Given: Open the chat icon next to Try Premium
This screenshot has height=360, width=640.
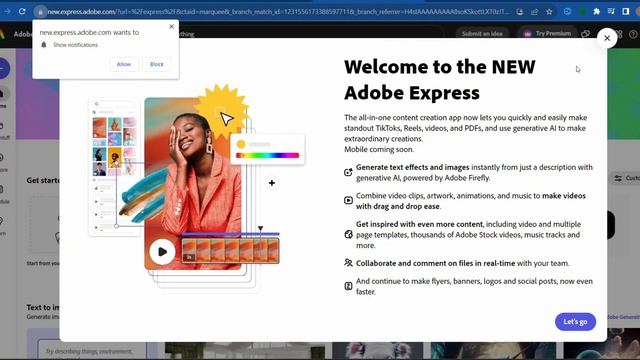Looking at the screenshot, I should click(586, 34).
